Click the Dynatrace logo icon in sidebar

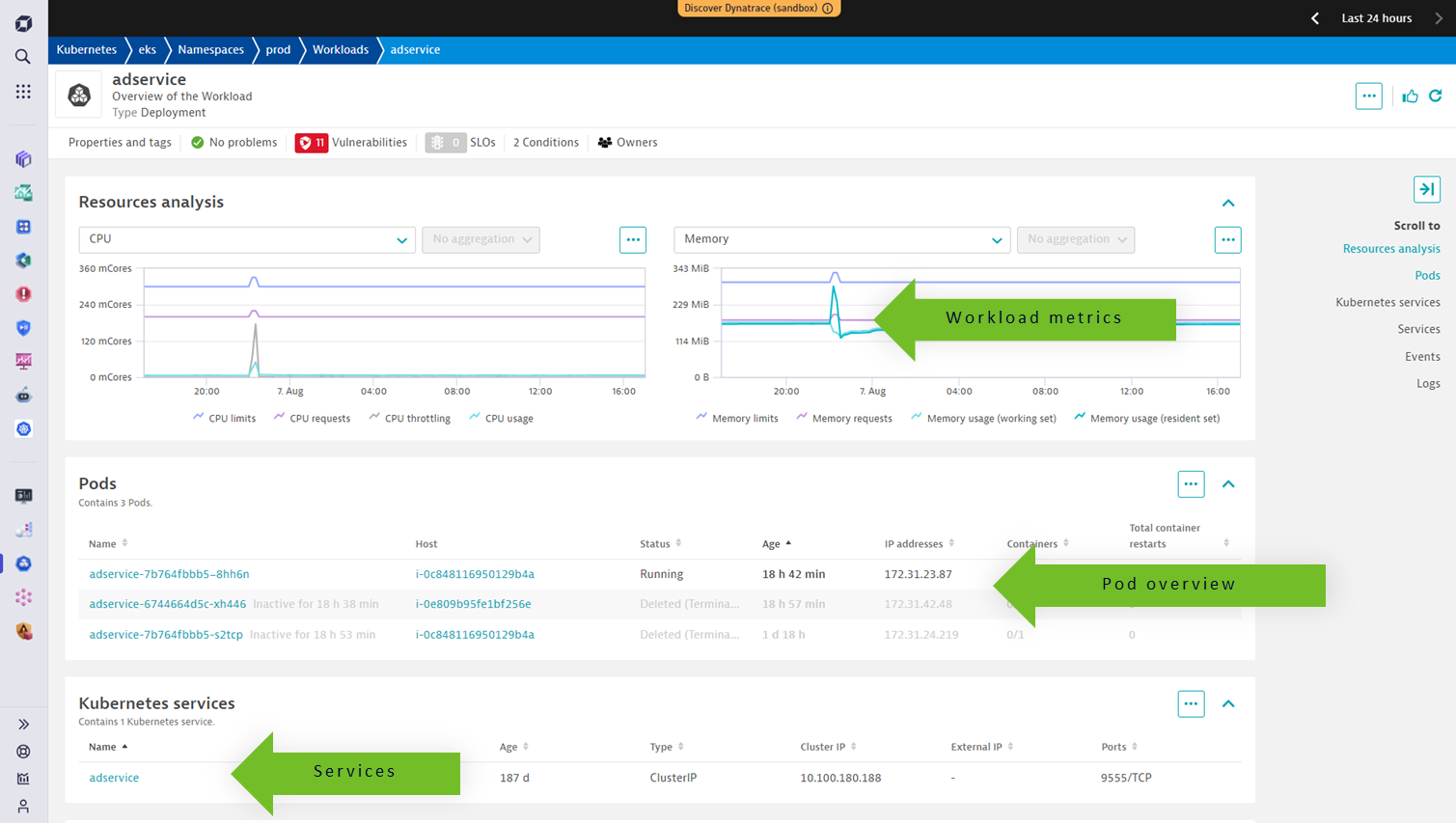point(23,23)
